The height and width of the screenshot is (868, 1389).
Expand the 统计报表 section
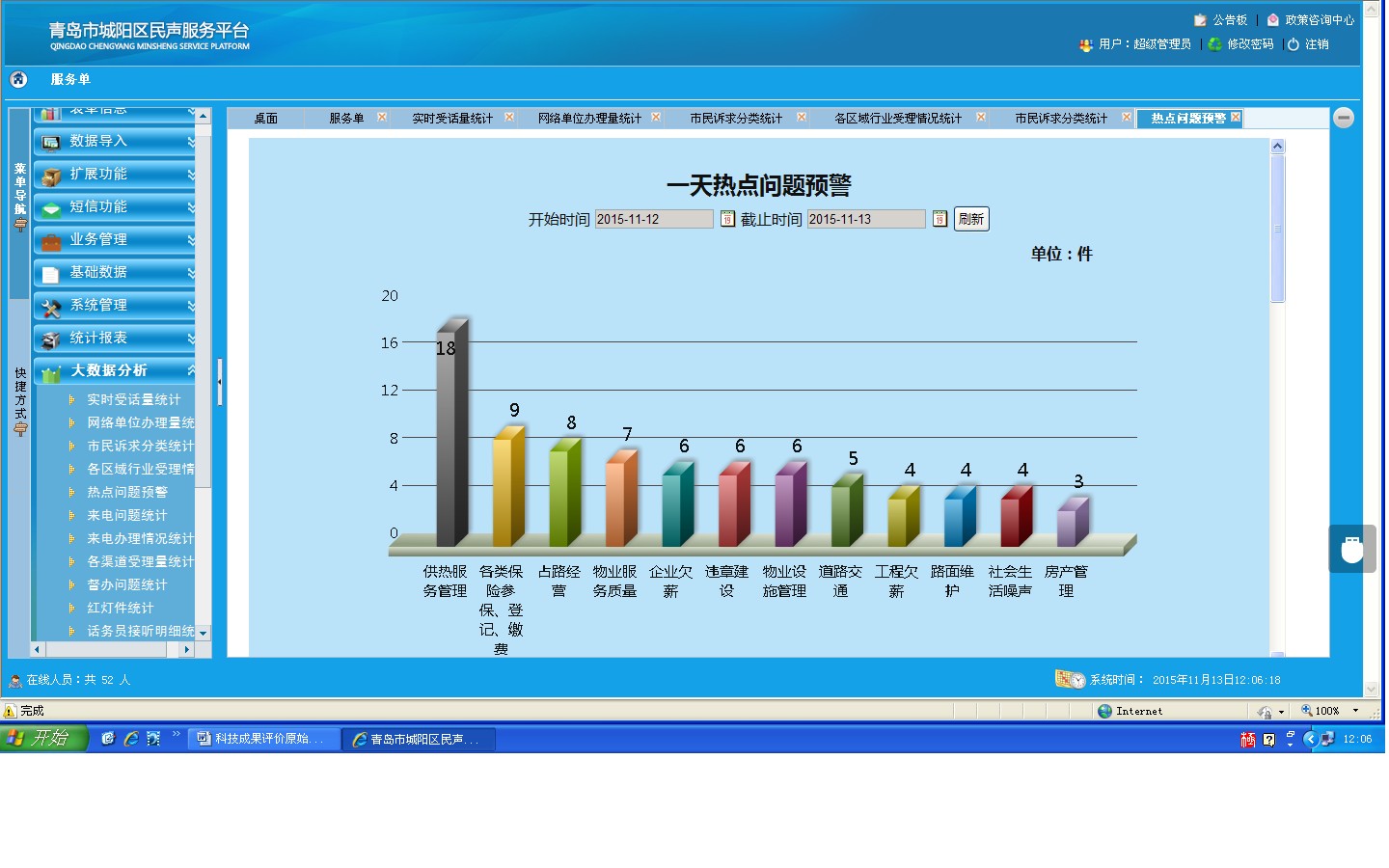(114, 339)
